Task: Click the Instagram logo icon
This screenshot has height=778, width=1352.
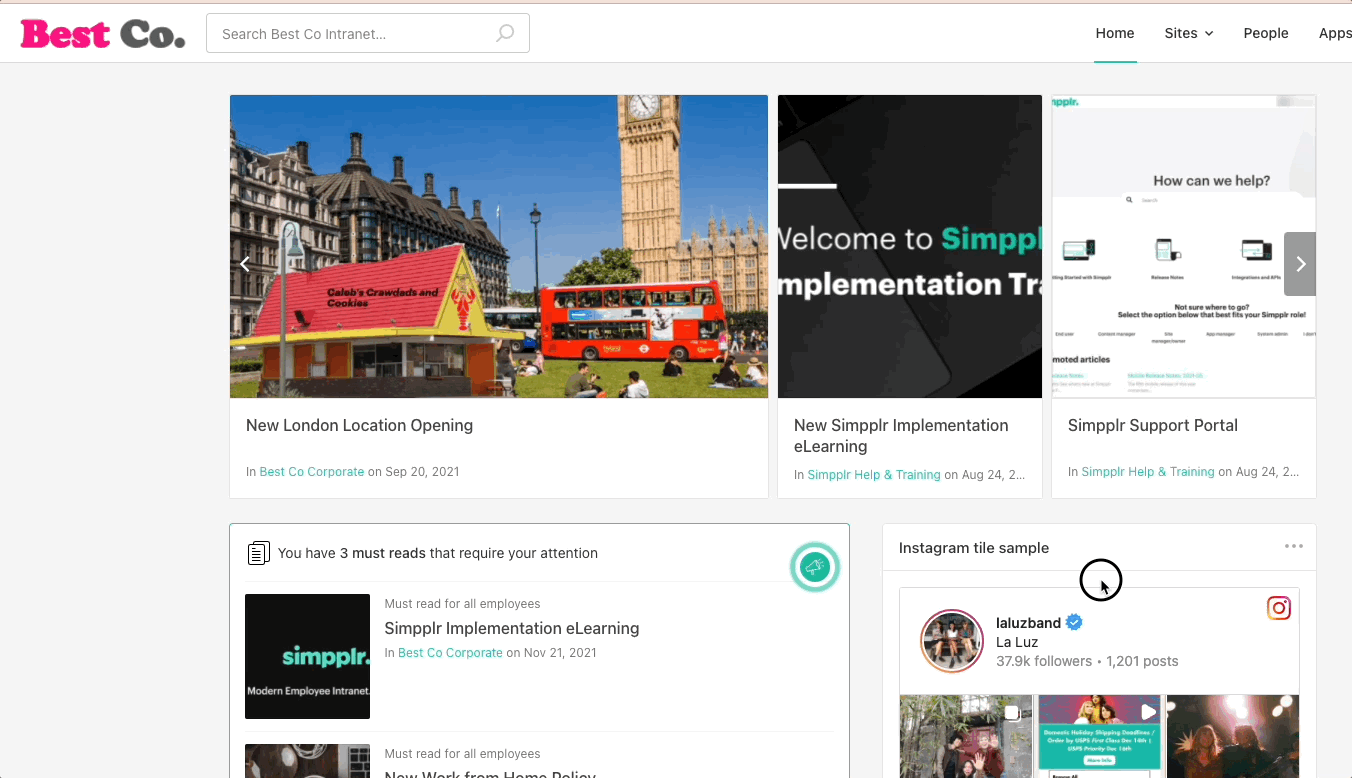Action: coord(1278,608)
